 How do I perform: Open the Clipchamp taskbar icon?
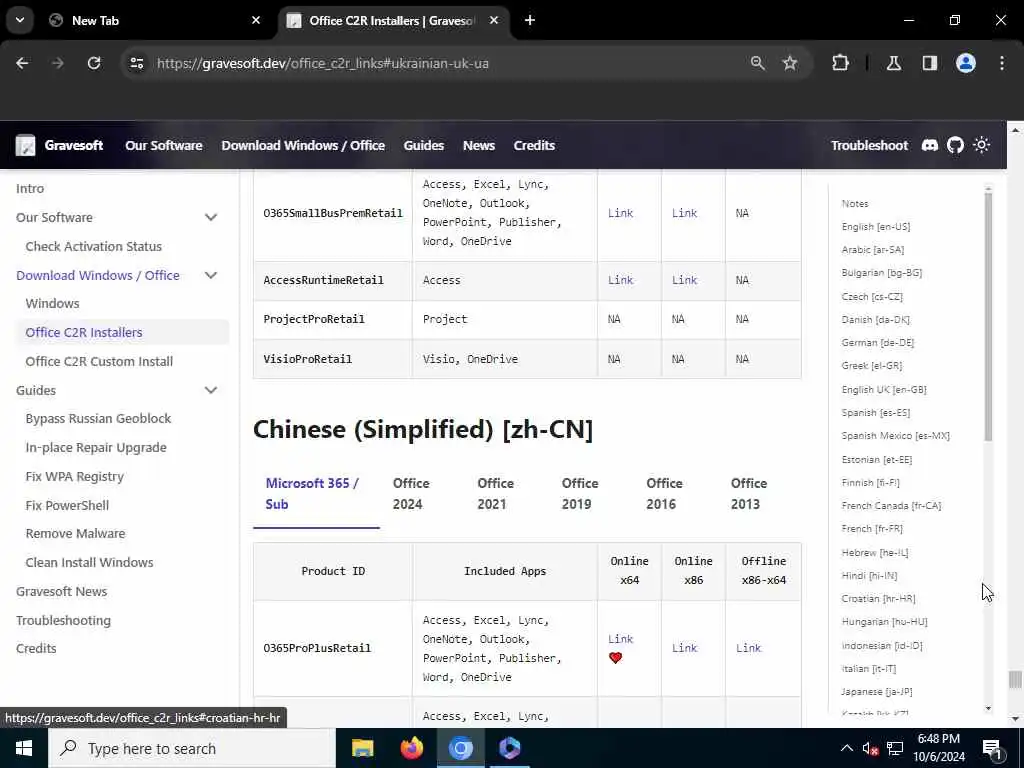coord(509,748)
